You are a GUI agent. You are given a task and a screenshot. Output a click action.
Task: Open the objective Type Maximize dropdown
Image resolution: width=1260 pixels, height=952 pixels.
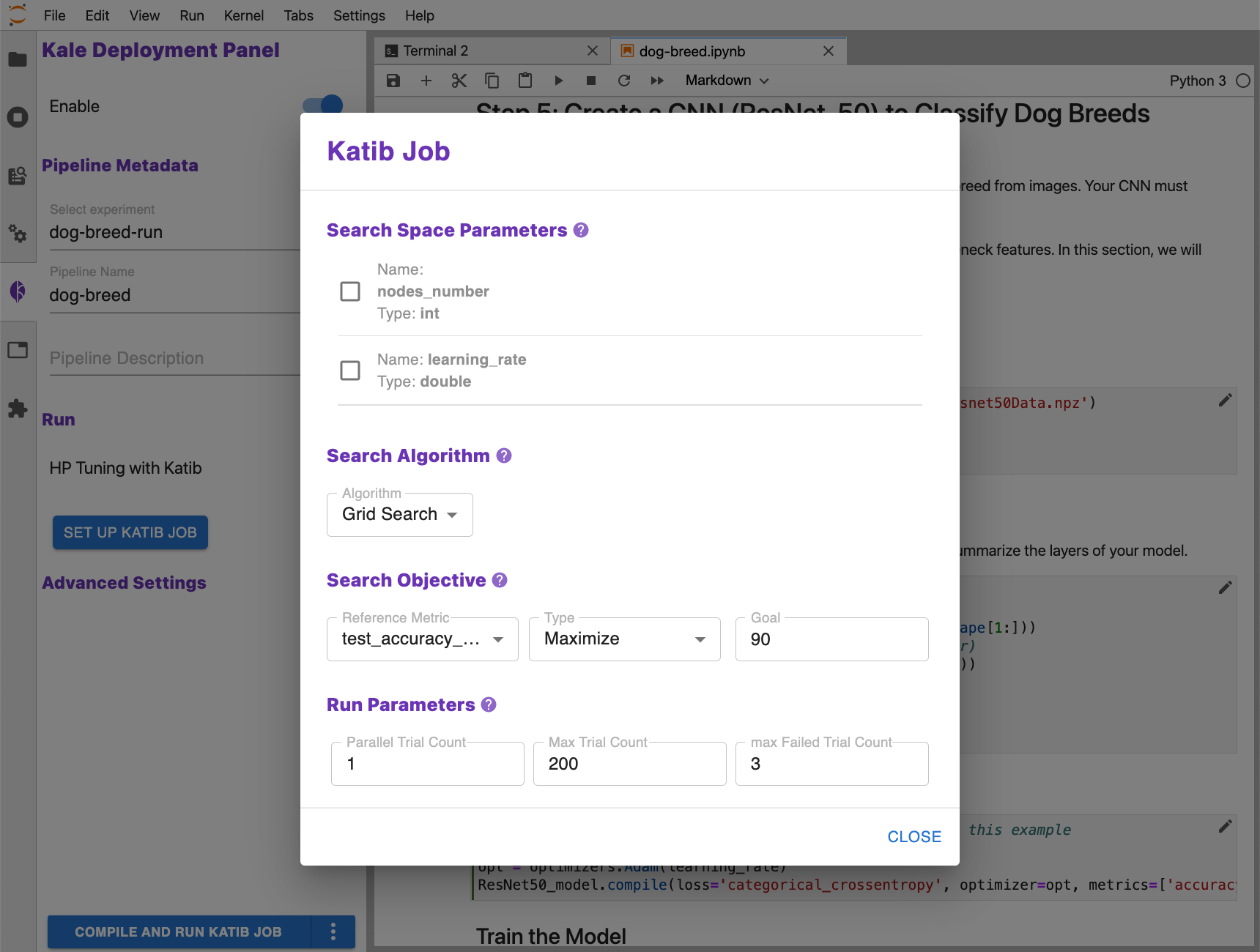coord(625,639)
